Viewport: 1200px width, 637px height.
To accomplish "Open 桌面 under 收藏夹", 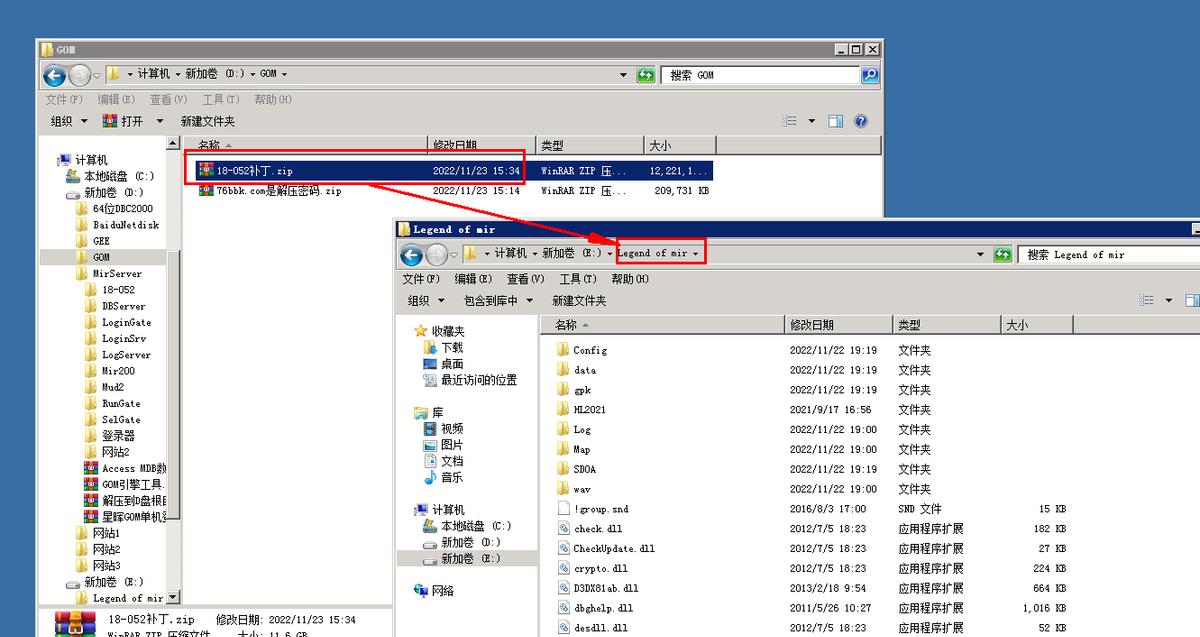I will pyautogui.click(x=441, y=364).
